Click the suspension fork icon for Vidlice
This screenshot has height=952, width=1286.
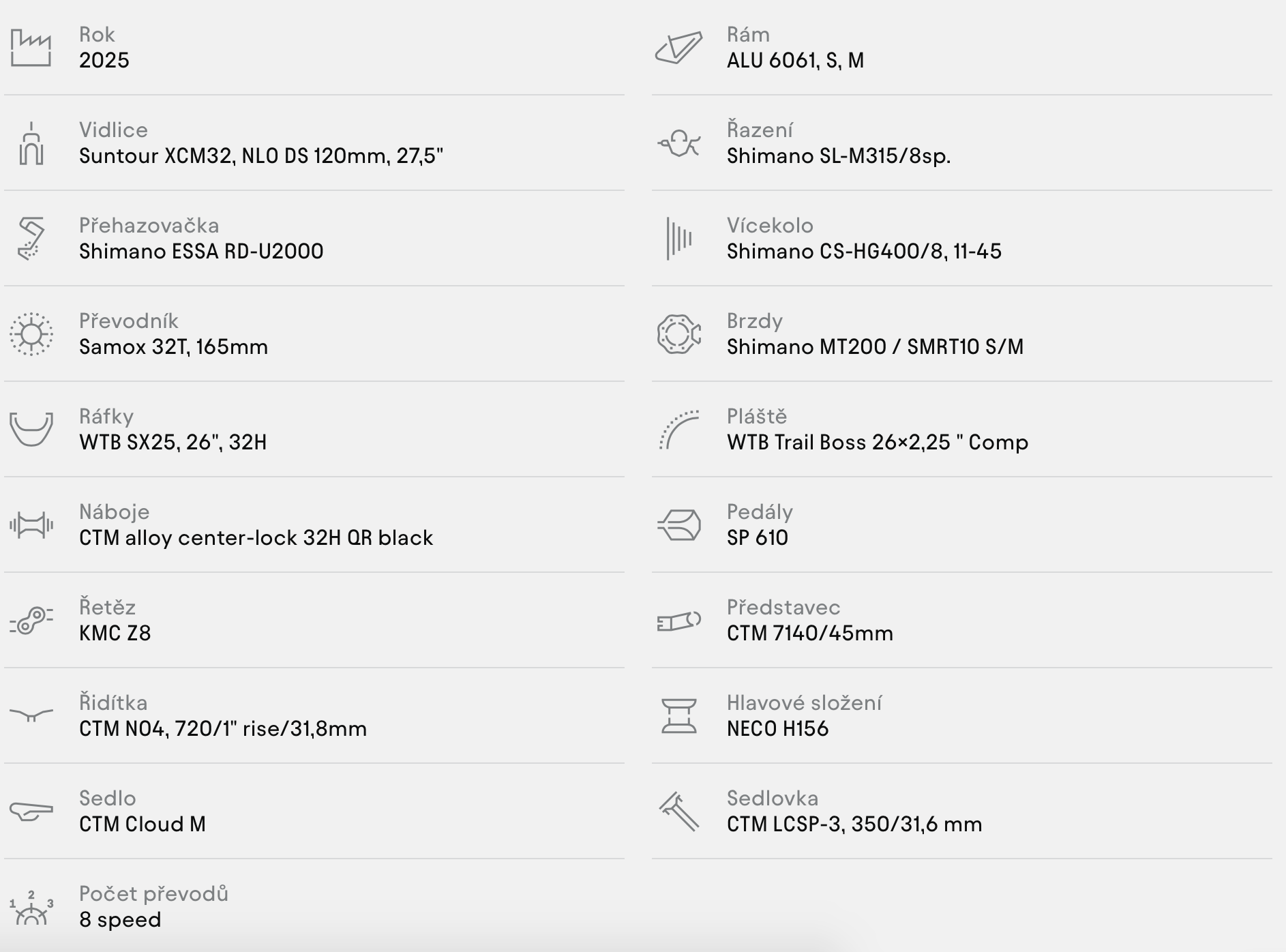pyautogui.click(x=31, y=143)
